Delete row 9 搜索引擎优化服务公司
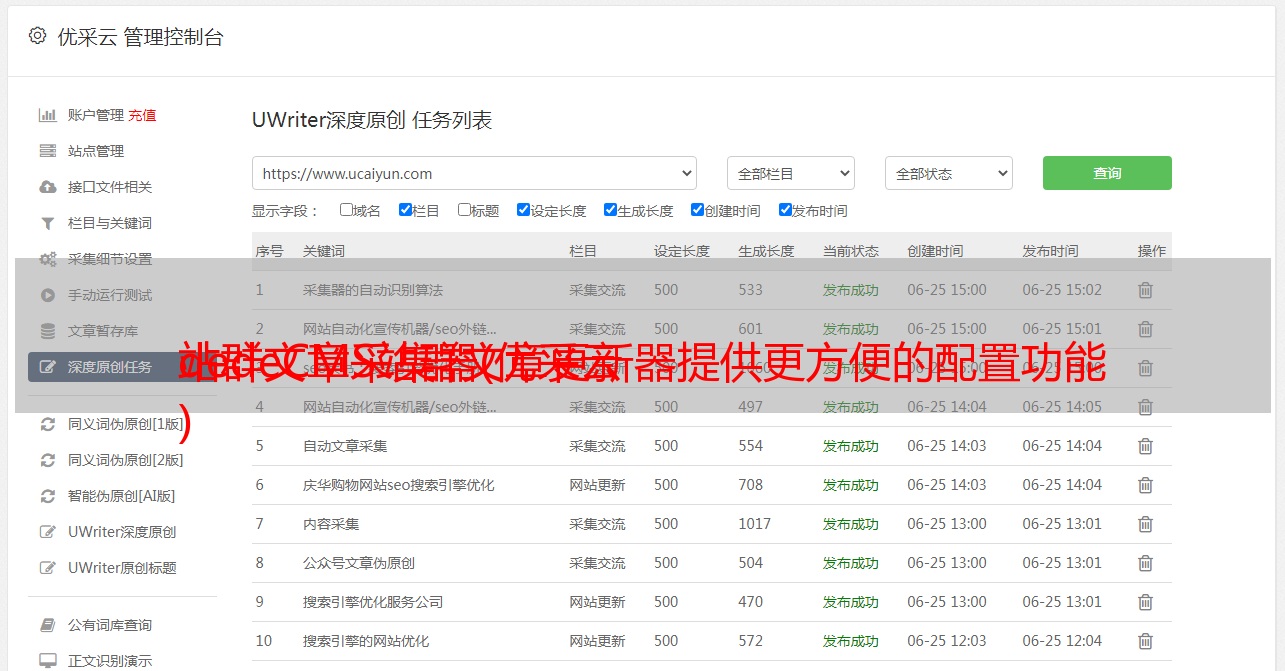1285x671 pixels. (1146, 602)
